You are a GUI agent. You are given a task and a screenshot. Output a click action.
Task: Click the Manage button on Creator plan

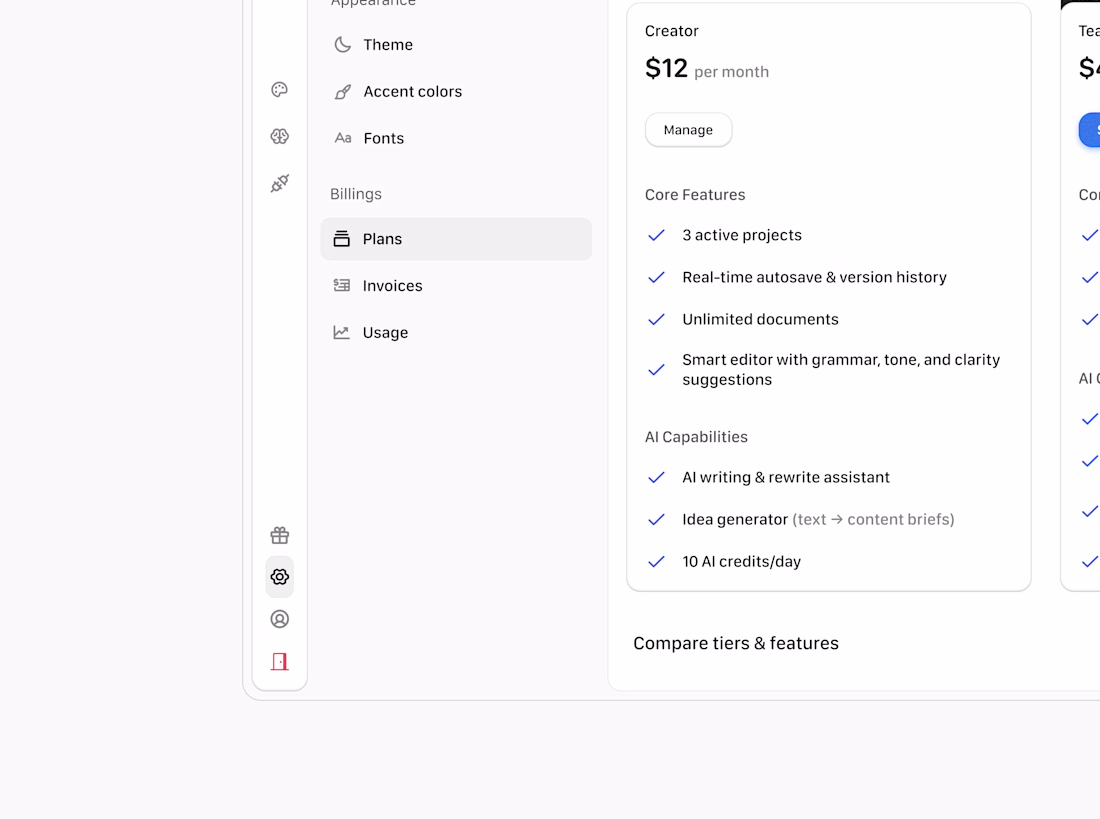[x=688, y=130]
